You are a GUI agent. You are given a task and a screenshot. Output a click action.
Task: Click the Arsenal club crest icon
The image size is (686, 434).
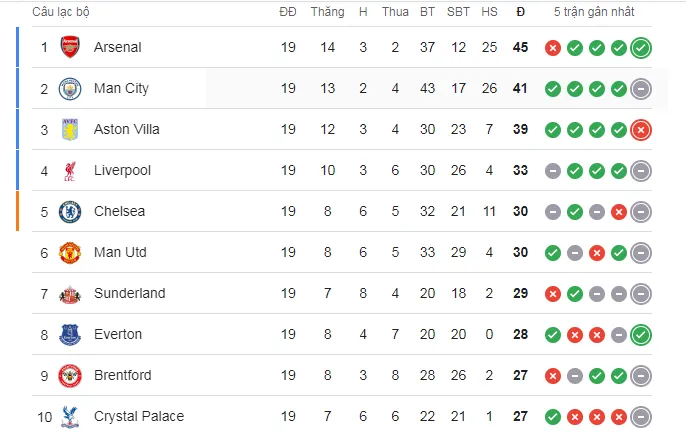pos(70,47)
